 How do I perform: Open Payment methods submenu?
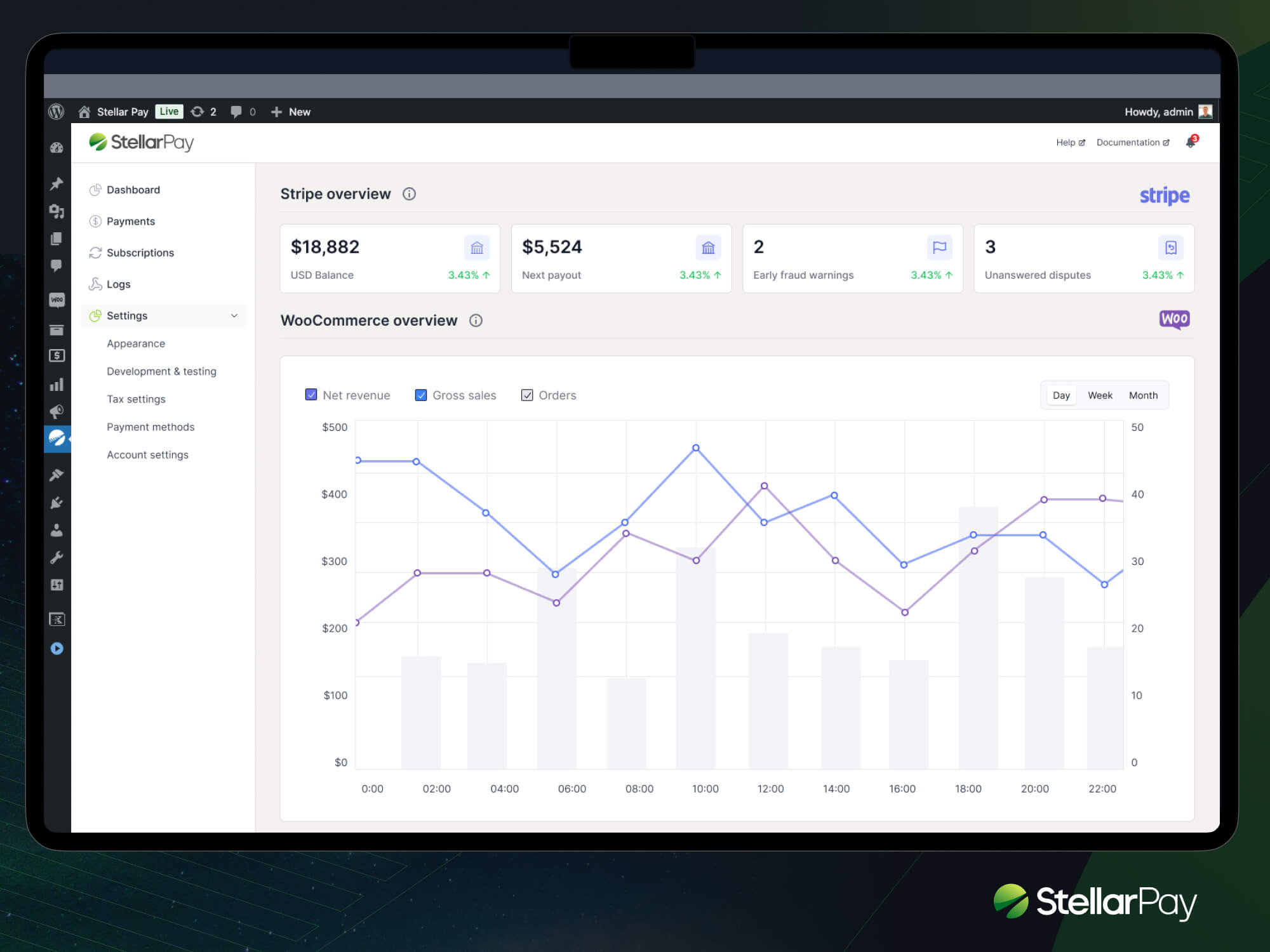[x=150, y=427]
